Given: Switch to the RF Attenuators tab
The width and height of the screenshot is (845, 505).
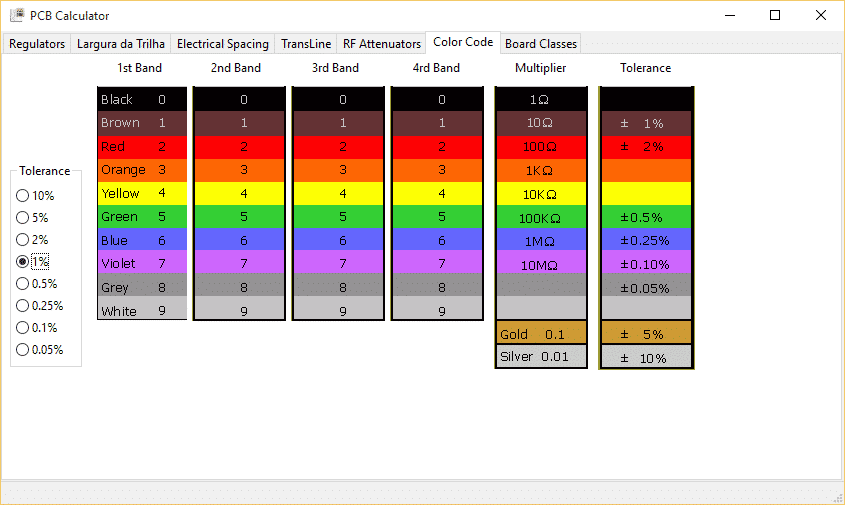Looking at the screenshot, I should [382, 44].
